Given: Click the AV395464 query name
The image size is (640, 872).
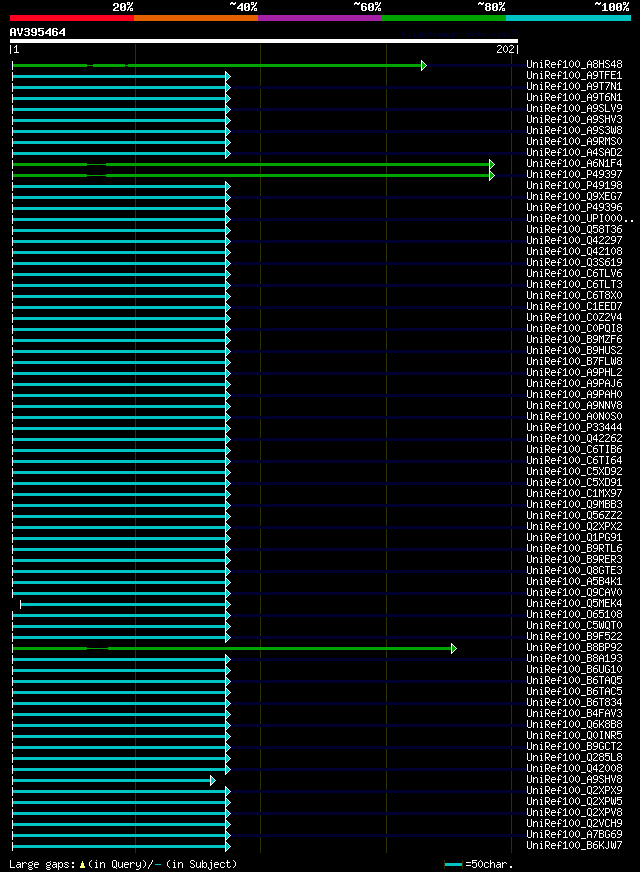Looking at the screenshot, I should click(x=38, y=32).
